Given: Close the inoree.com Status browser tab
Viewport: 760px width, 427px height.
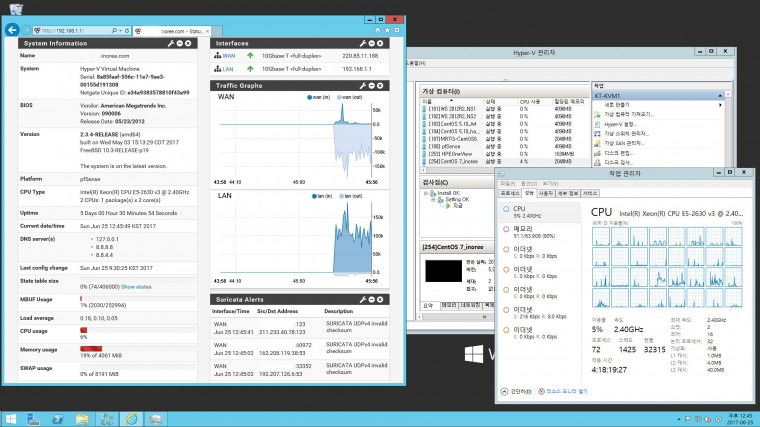Looking at the screenshot, I should (x=207, y=31).
